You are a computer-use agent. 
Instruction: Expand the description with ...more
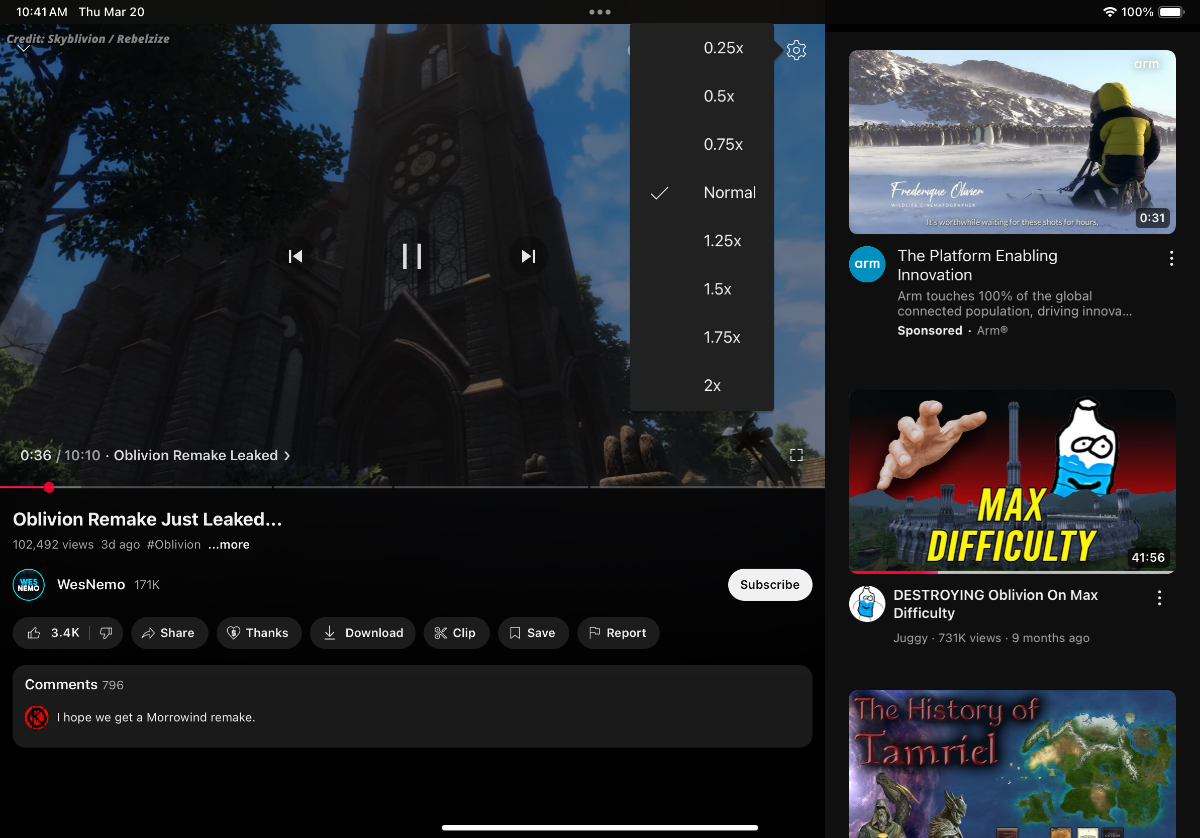click(229, 545)
